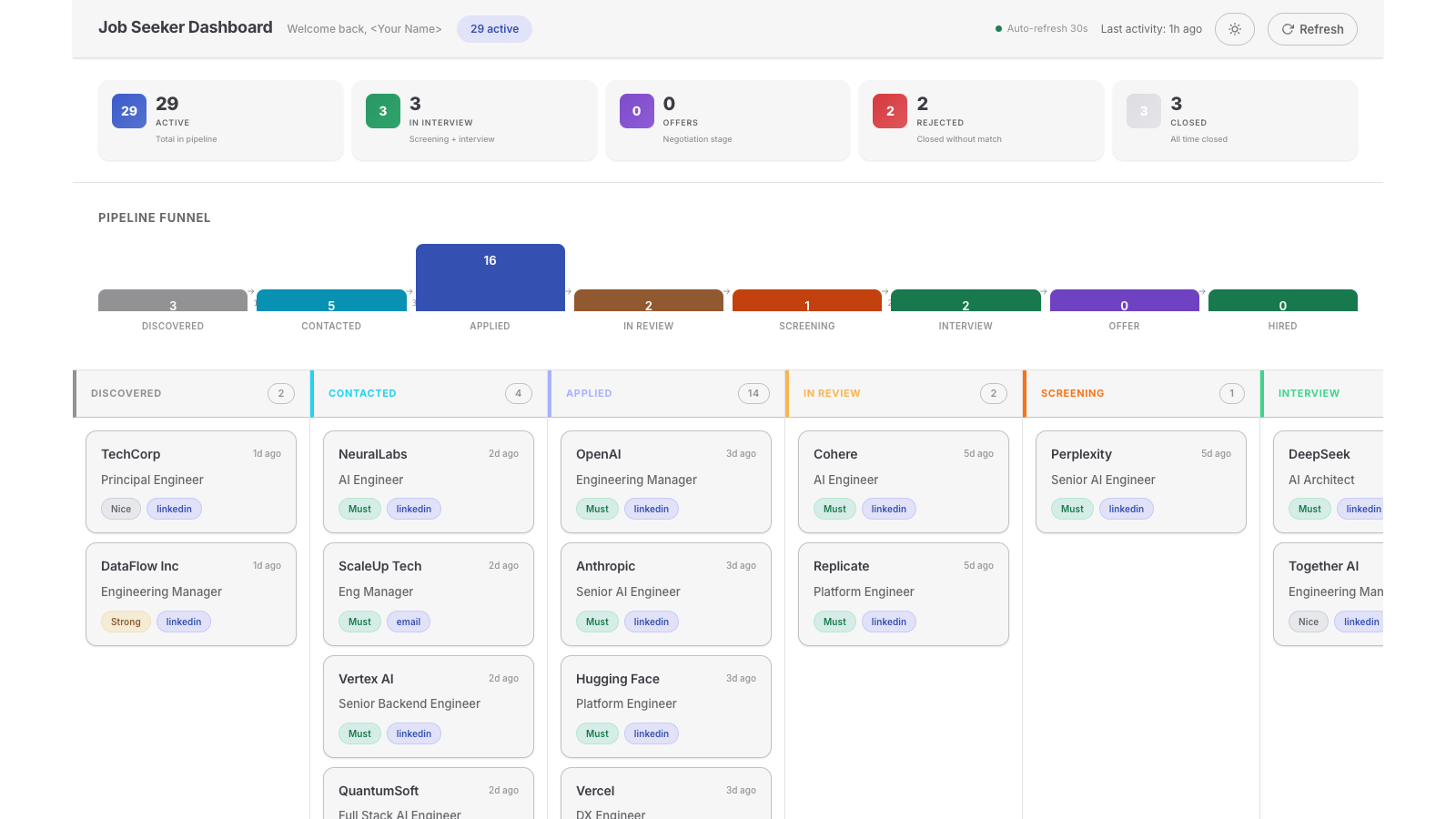Click the Auto-refresh 30s indicator

tap(1042, 29)
